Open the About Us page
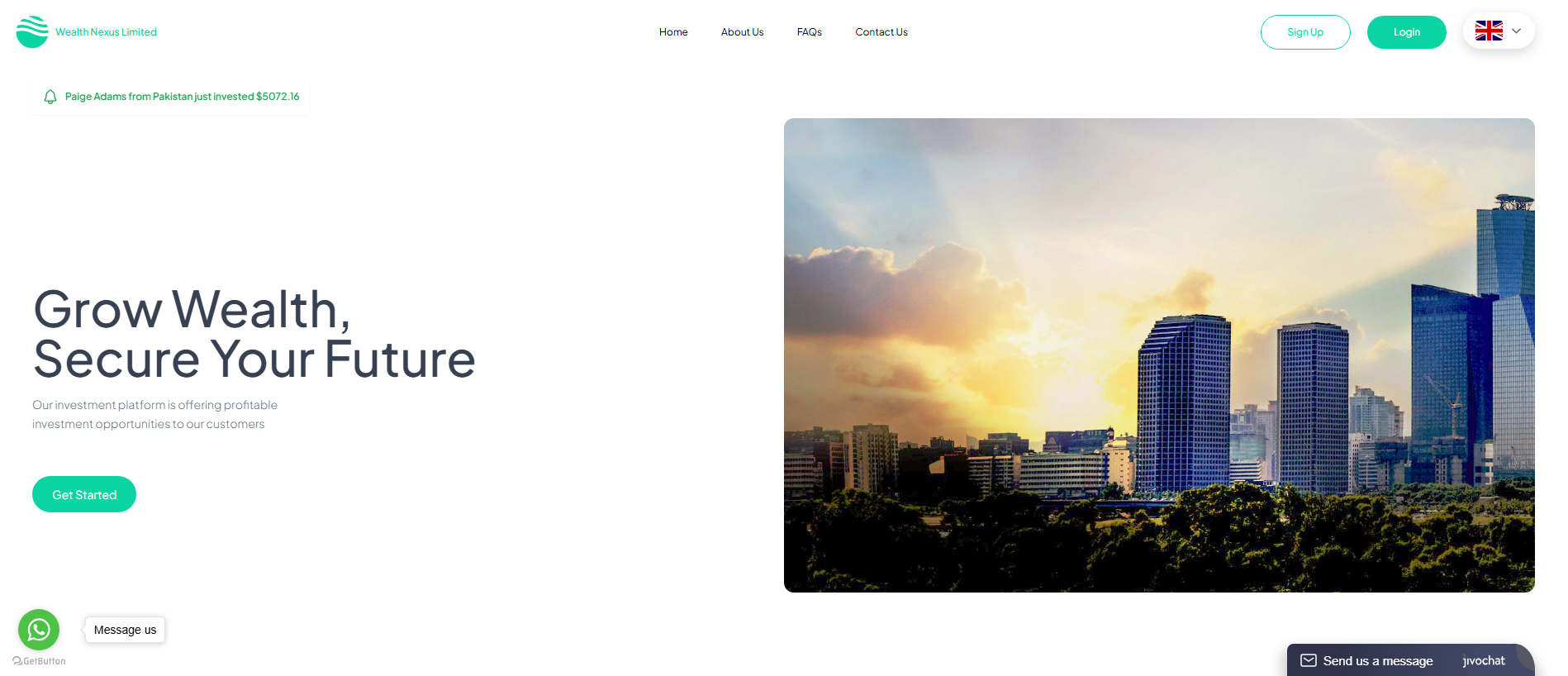The width and height of the screenshot is (1568, 676). 742,32
